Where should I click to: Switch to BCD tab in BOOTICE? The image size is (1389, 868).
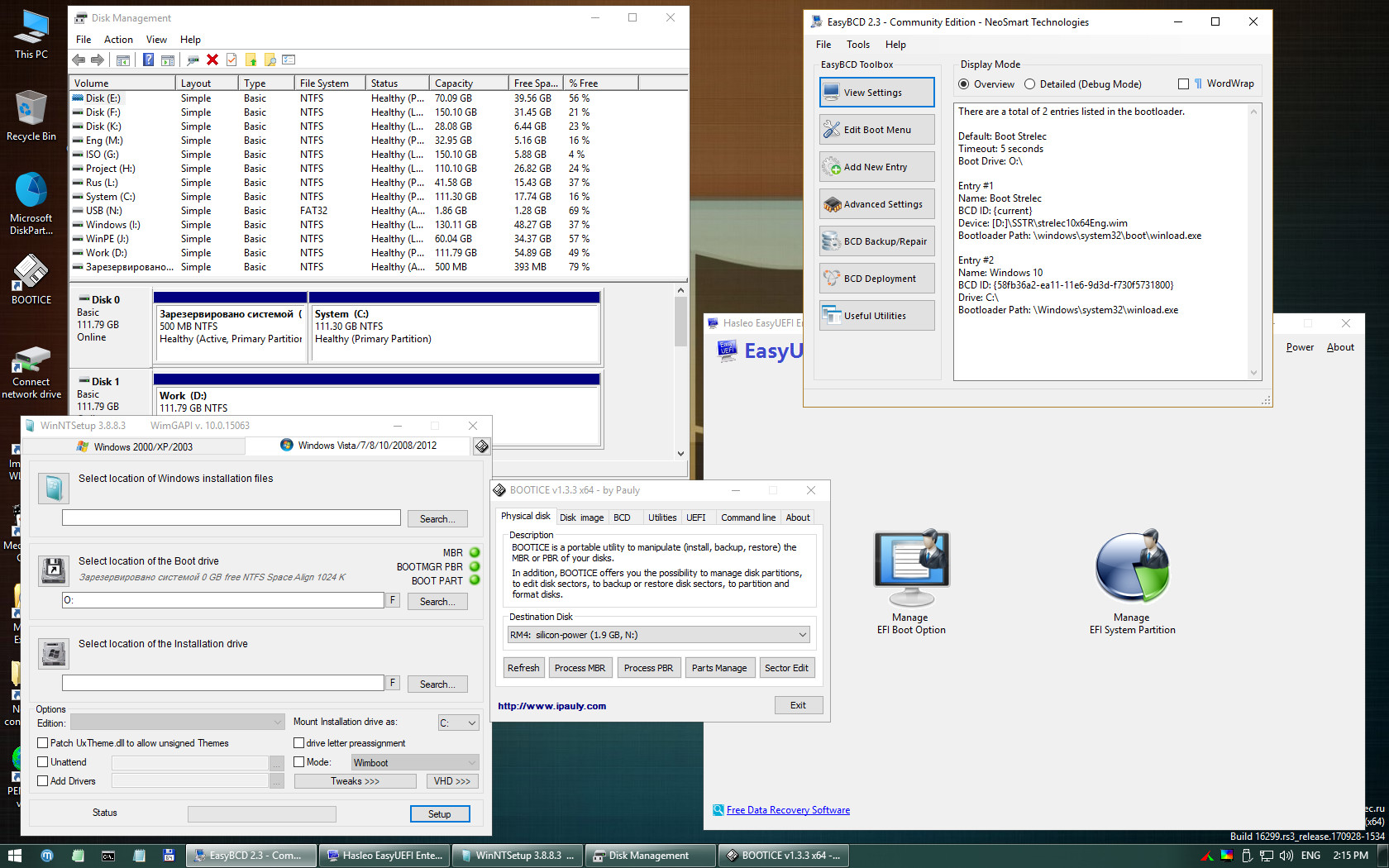[622, 517]
